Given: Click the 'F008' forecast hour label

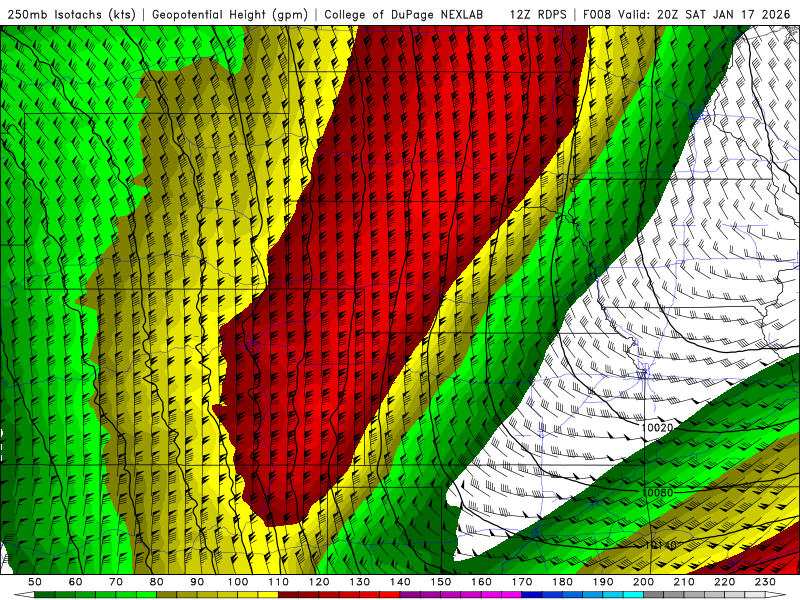Looking at the screenshot, I should click(597, 14).
